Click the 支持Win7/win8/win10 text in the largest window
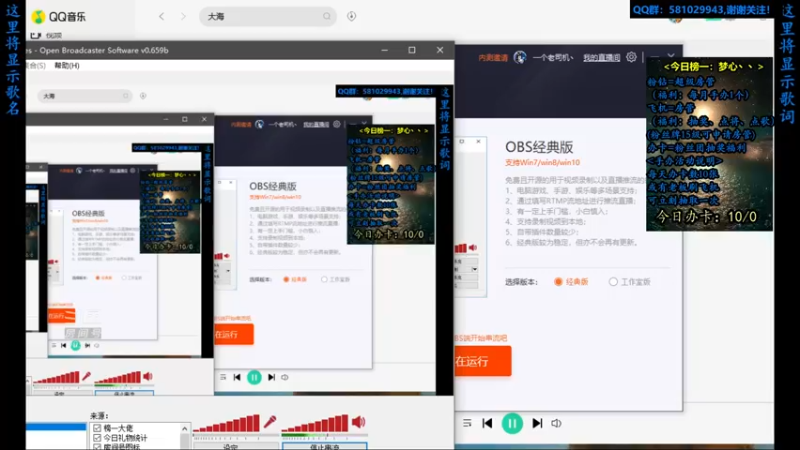The width and height of the screenshot is (800, 450). click(542, 162)
